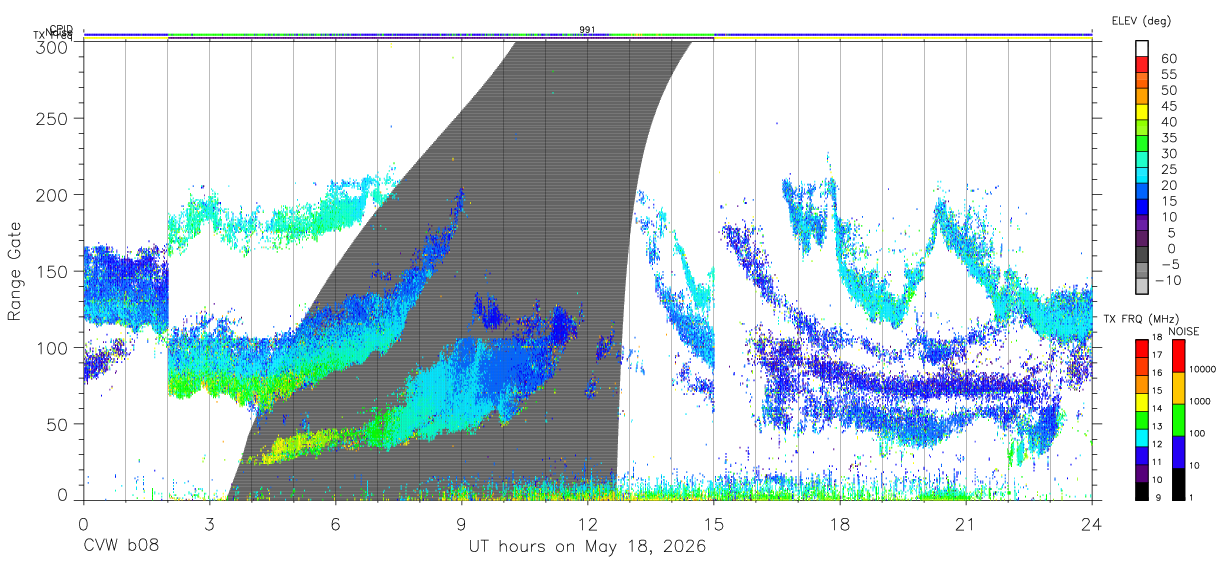Click the y-axis tick label "100"

pos(51,347)
